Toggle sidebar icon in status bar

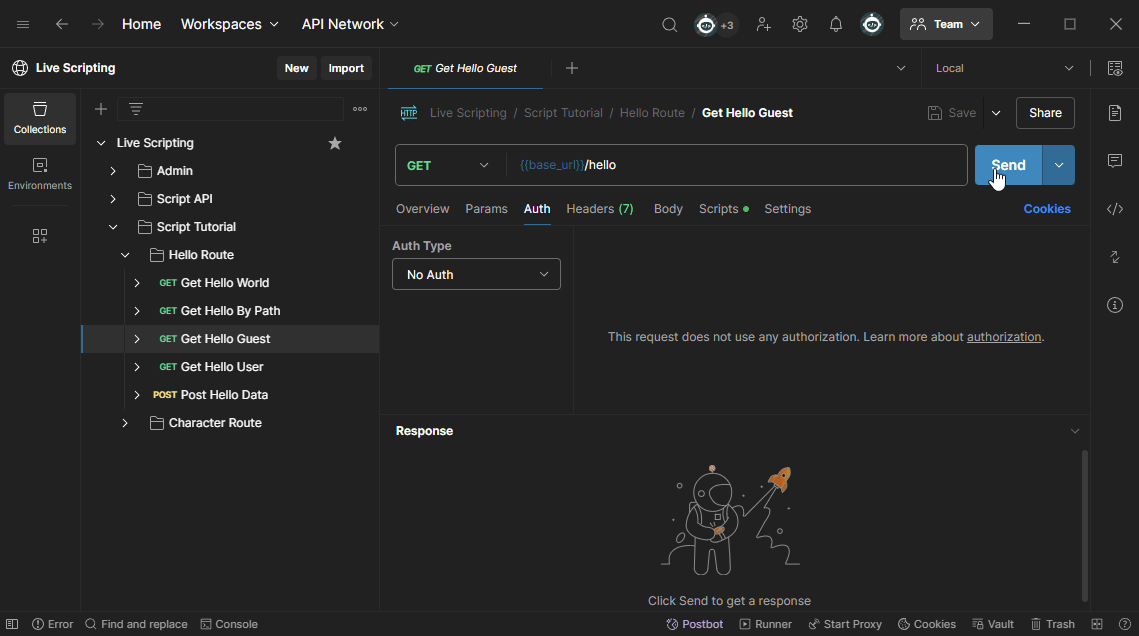12,624
